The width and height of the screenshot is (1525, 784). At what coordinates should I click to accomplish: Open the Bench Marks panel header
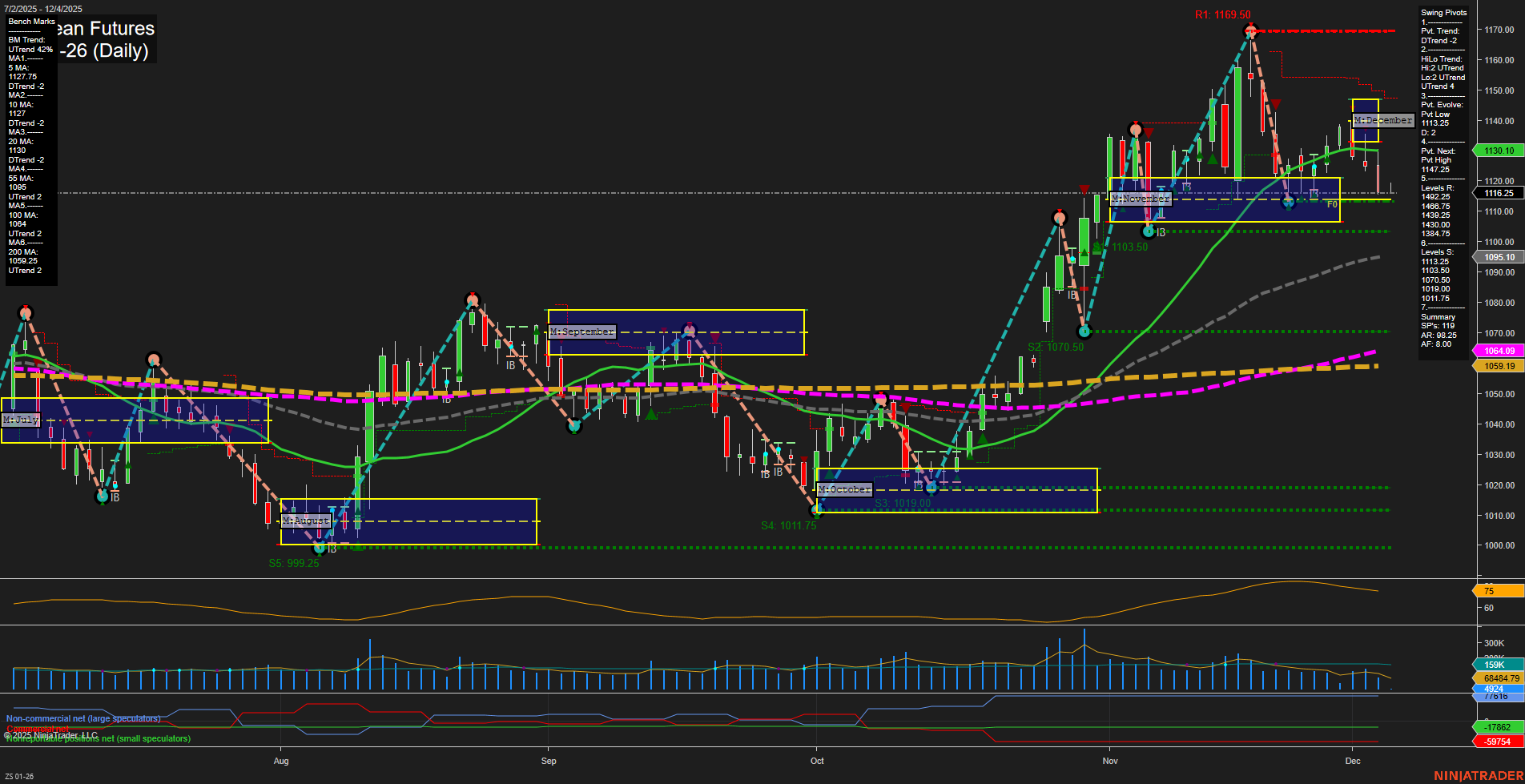pos(30,22)
